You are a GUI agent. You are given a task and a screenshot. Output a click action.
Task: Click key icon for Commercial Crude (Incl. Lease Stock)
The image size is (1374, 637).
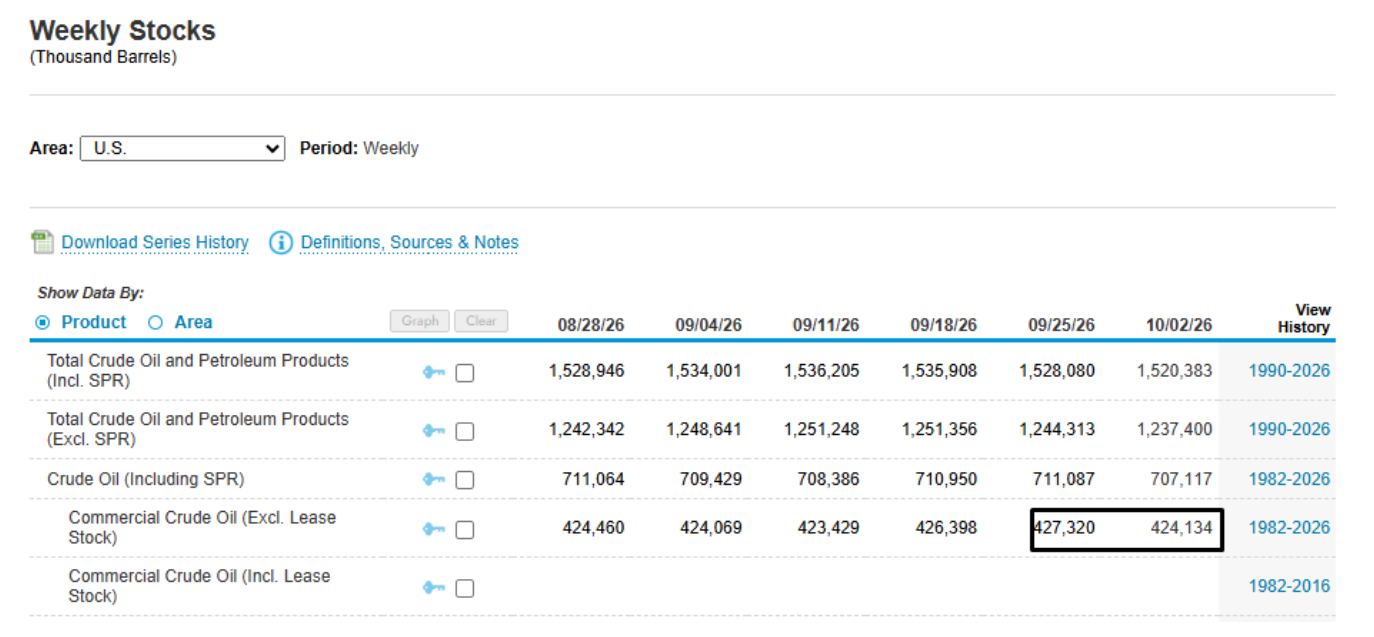pos(434,588)
